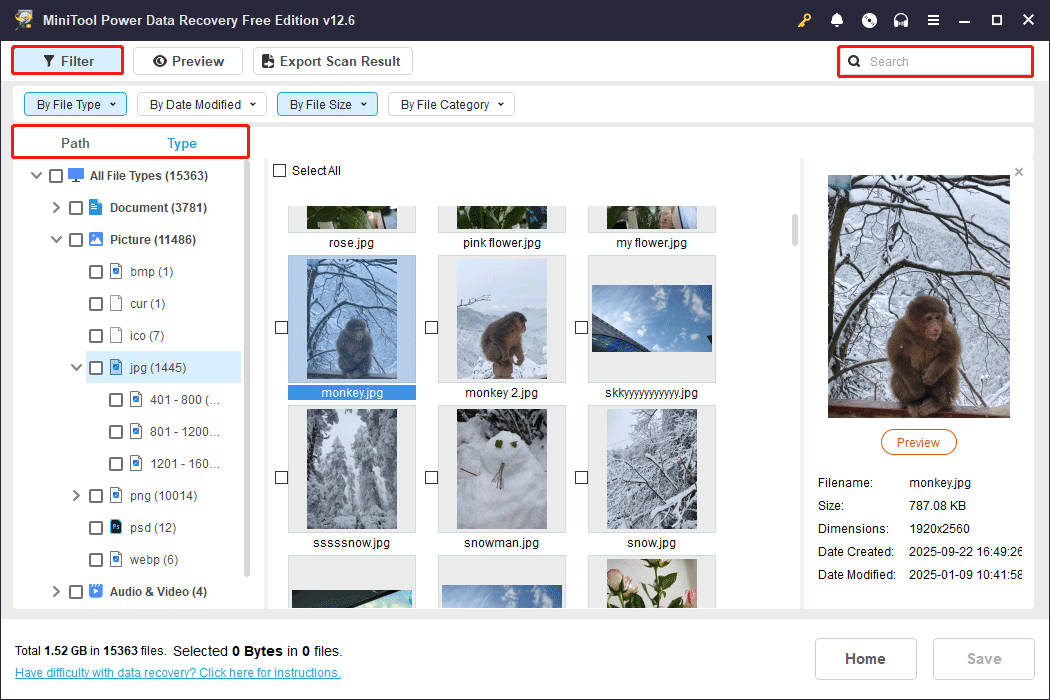Open support via the headphones icon

coord(901,20)
